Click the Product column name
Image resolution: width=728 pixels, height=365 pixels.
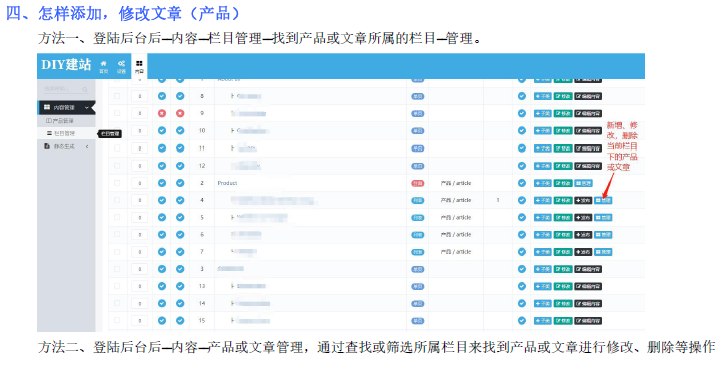(x=228, y=183)
